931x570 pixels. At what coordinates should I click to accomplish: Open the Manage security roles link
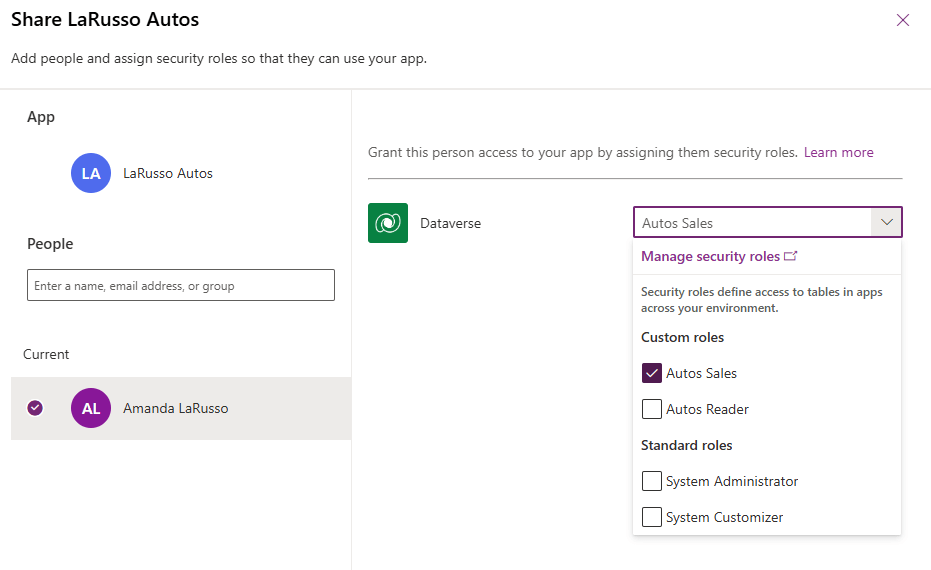[x=710, y=256]
